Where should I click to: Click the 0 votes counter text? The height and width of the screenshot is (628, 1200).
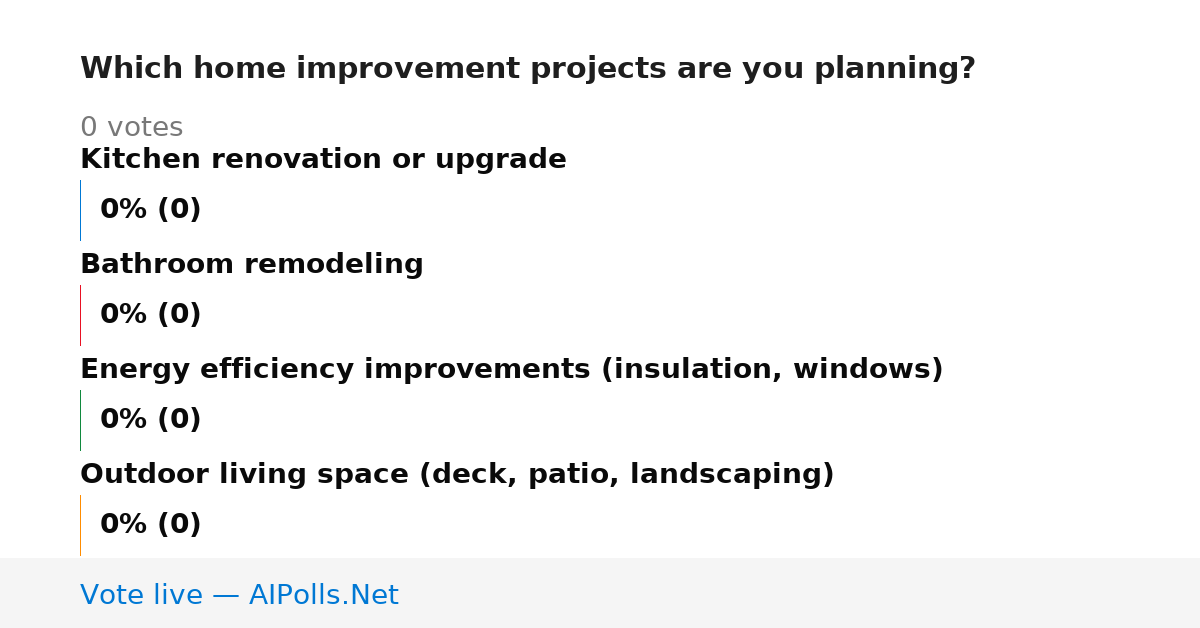coord(132,128)
